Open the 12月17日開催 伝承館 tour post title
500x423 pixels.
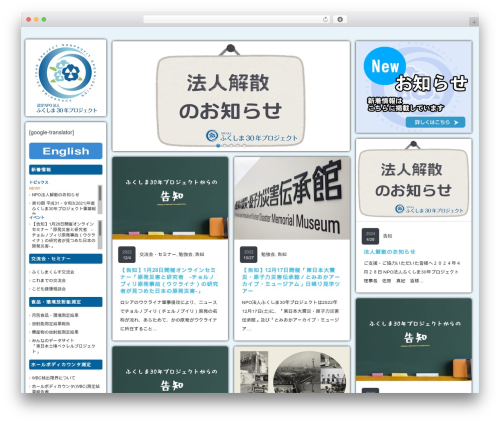point(291,280)
